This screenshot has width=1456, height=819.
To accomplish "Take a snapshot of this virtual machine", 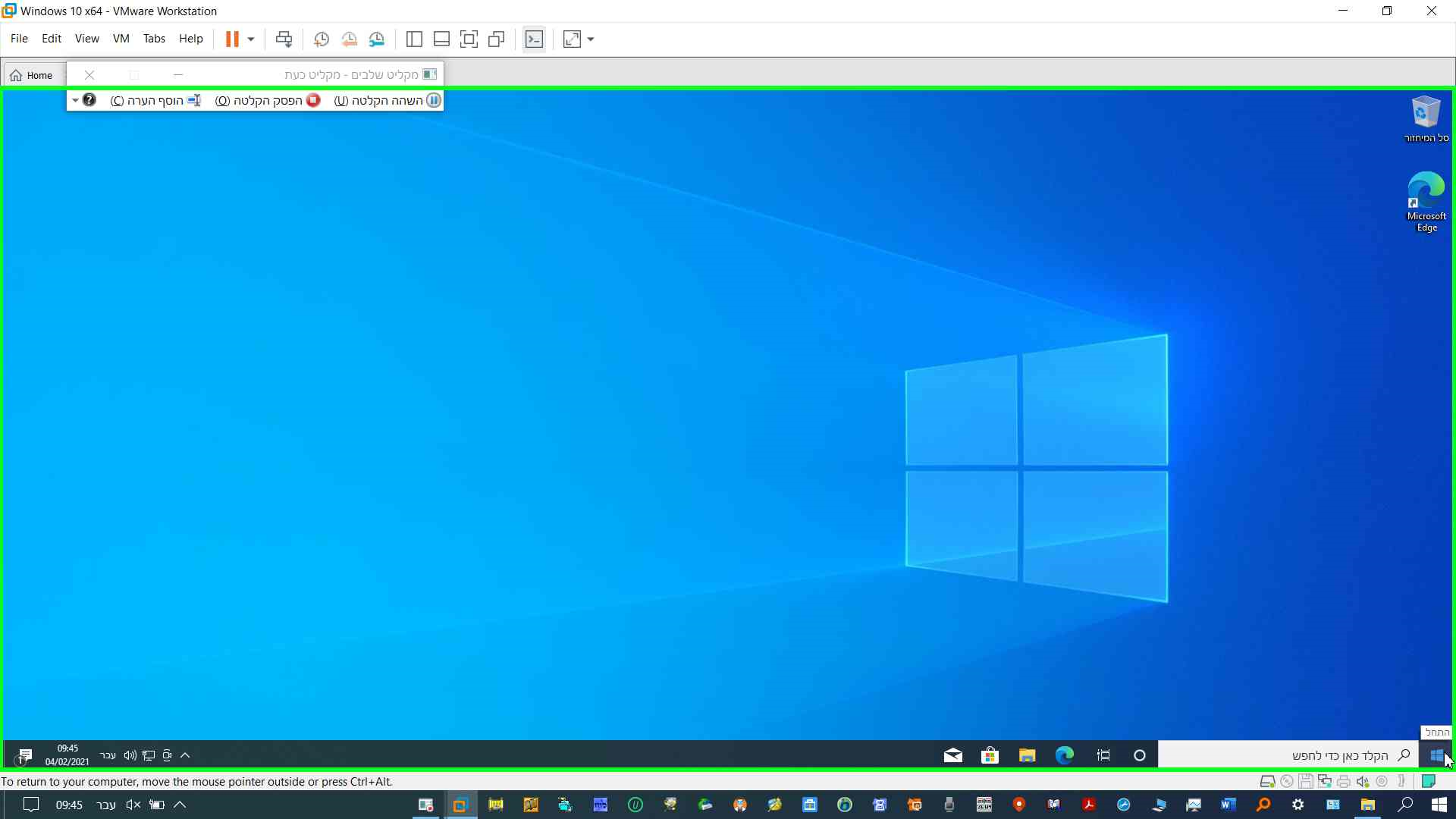I will pyautogui.click(x=321, y=39).
